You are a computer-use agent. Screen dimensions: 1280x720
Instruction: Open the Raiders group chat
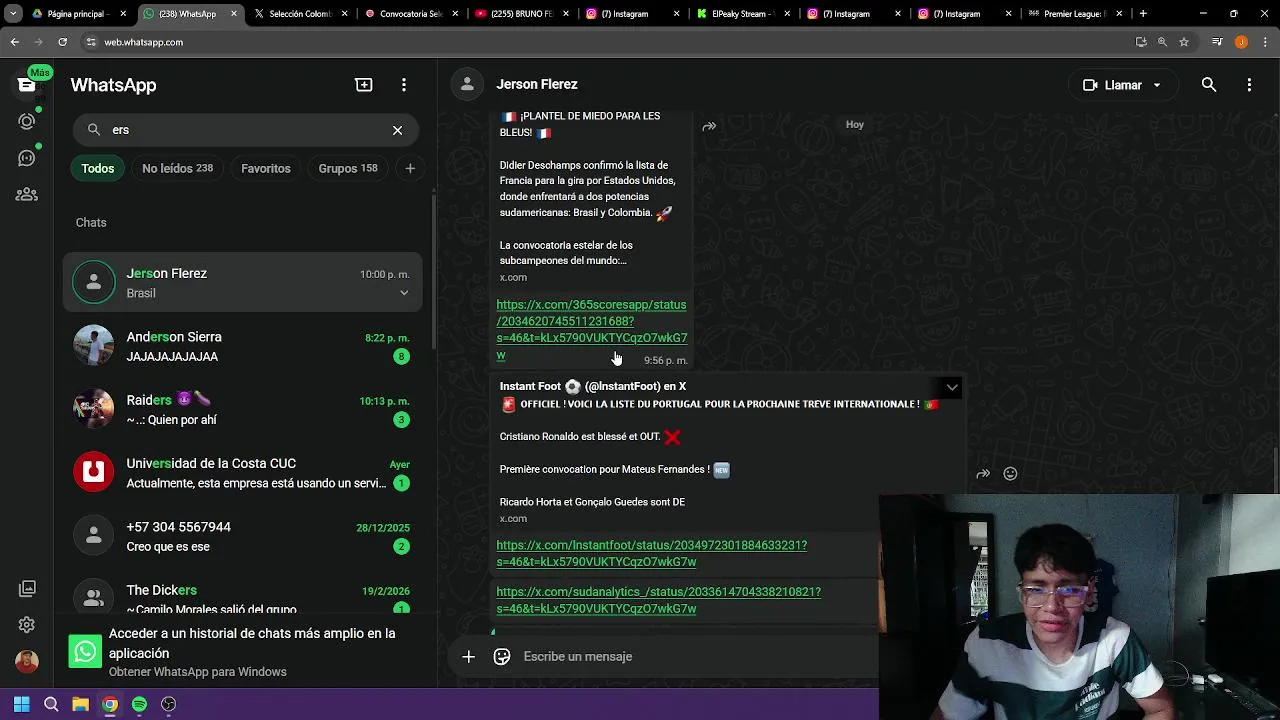coord(243,409)
